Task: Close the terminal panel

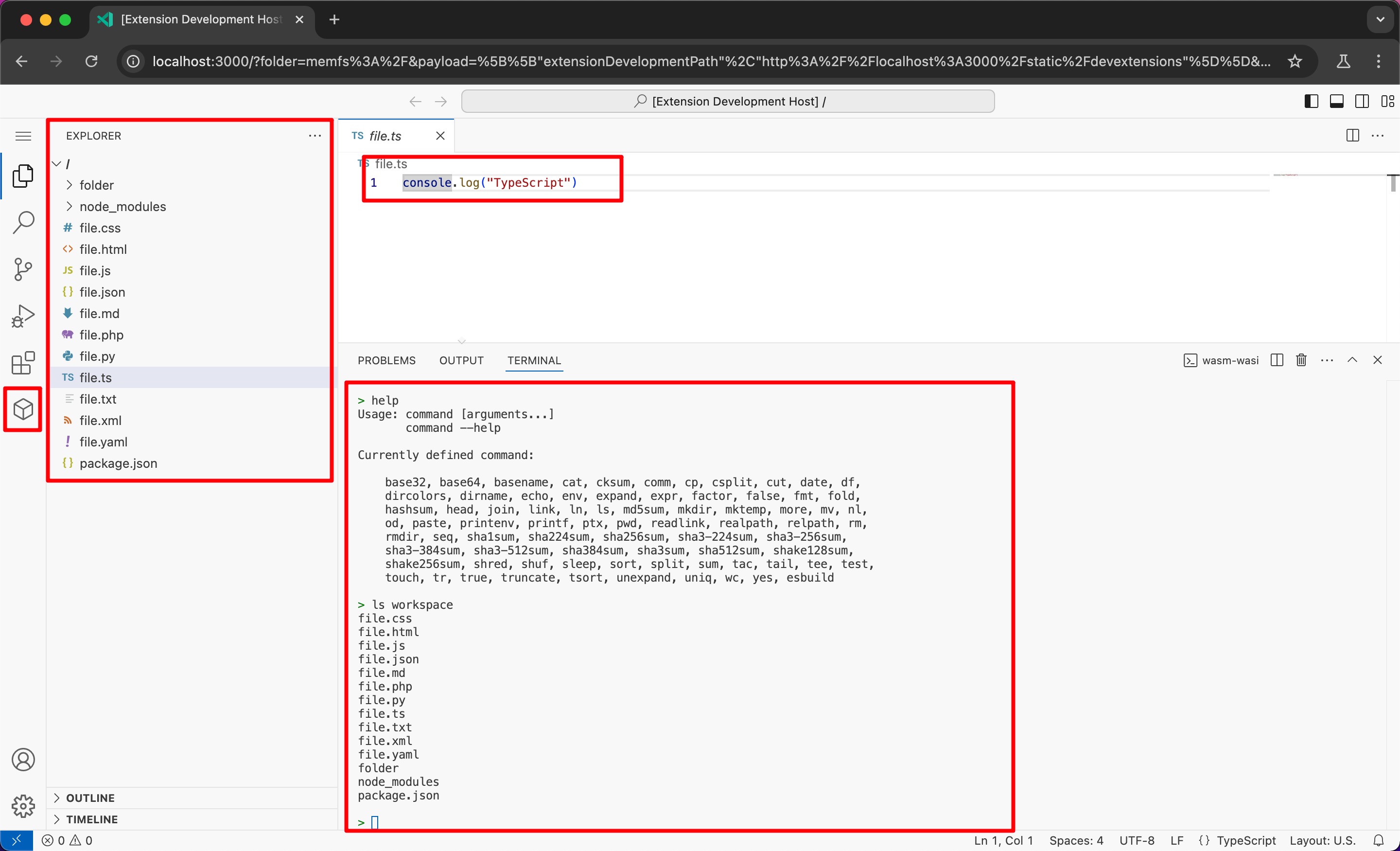Action: click(x=1377, y=360)
